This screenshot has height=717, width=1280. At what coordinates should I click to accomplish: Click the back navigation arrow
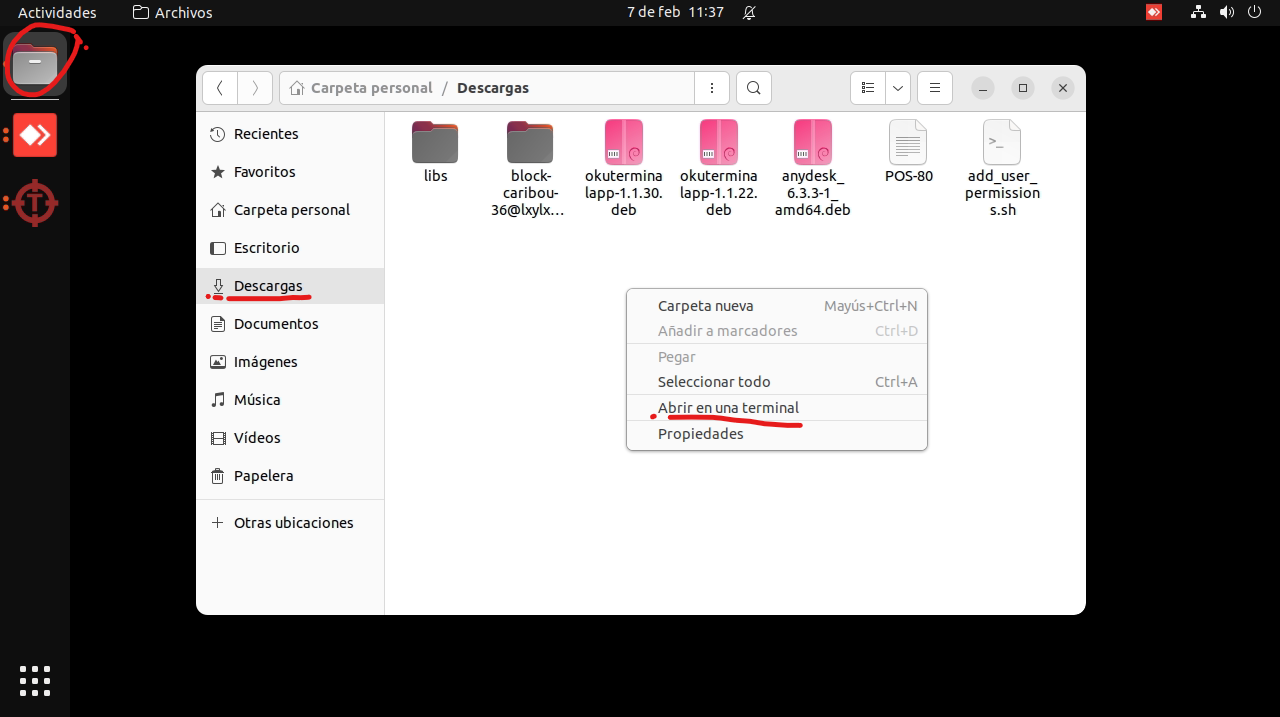click(x=220, y=88)
